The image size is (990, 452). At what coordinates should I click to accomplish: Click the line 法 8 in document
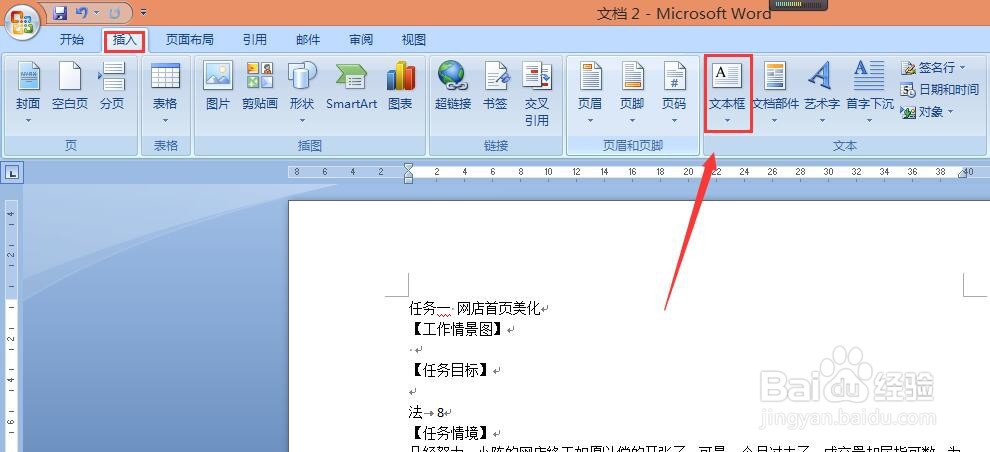pos(427,412)
